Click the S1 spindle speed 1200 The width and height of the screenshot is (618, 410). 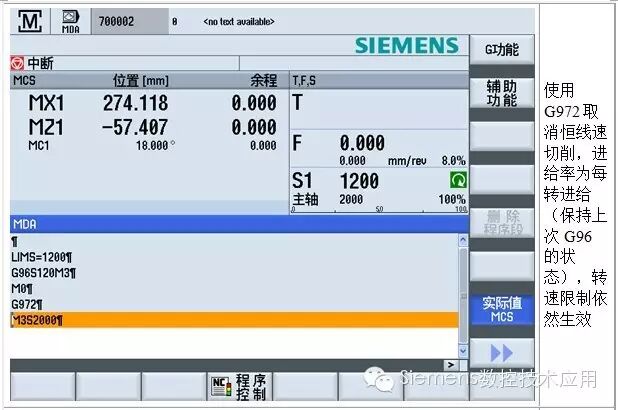pyautogui.click(x=359, y=181)
